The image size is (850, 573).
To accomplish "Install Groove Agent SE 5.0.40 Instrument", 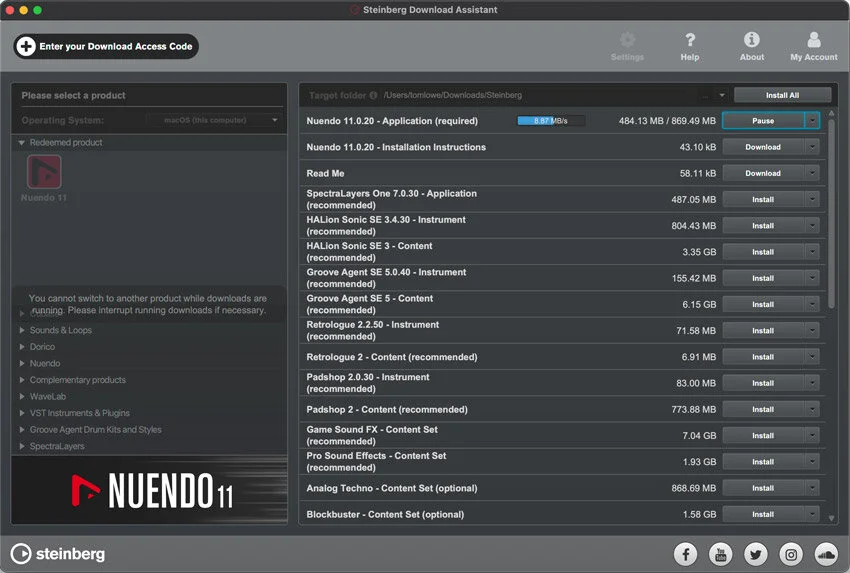I will 763,278.
